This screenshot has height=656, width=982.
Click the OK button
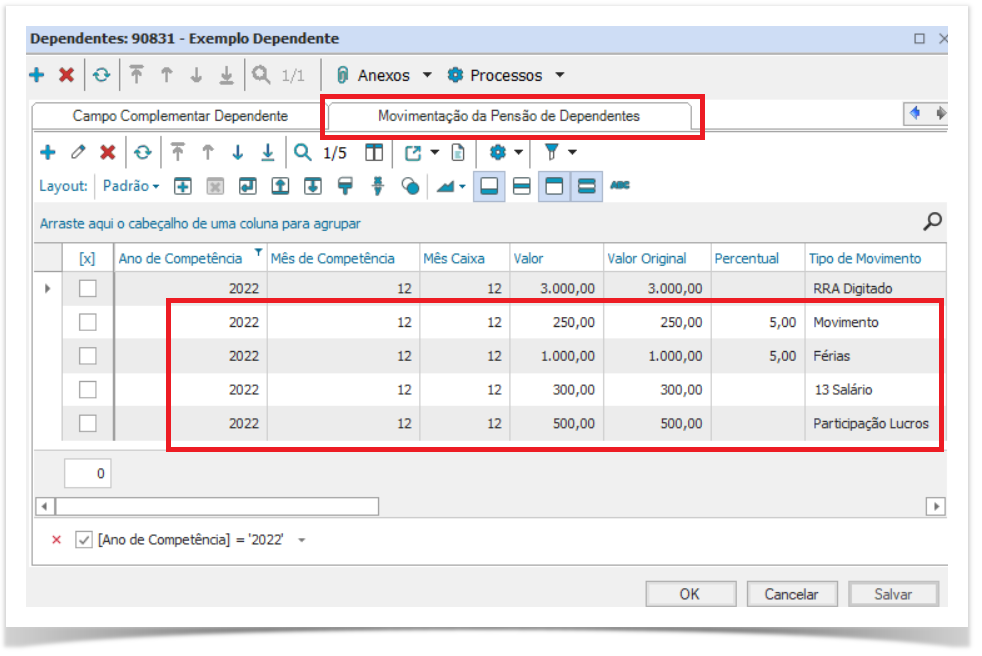point(690,594)
